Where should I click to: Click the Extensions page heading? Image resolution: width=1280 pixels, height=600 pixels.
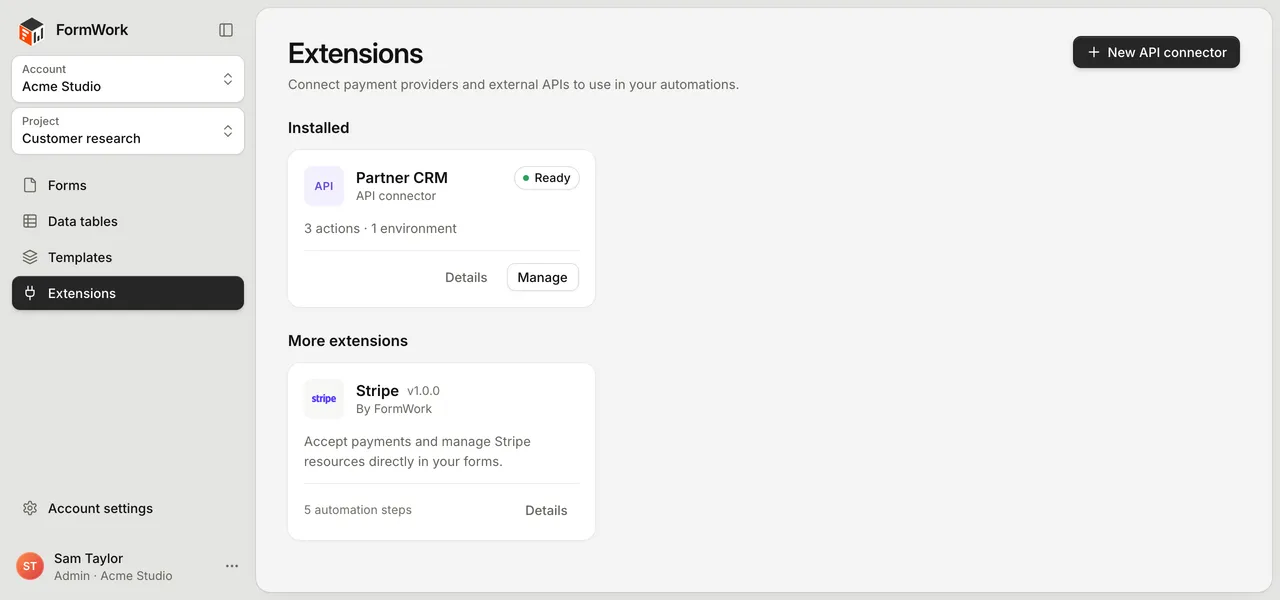click(x=355, y=53)
